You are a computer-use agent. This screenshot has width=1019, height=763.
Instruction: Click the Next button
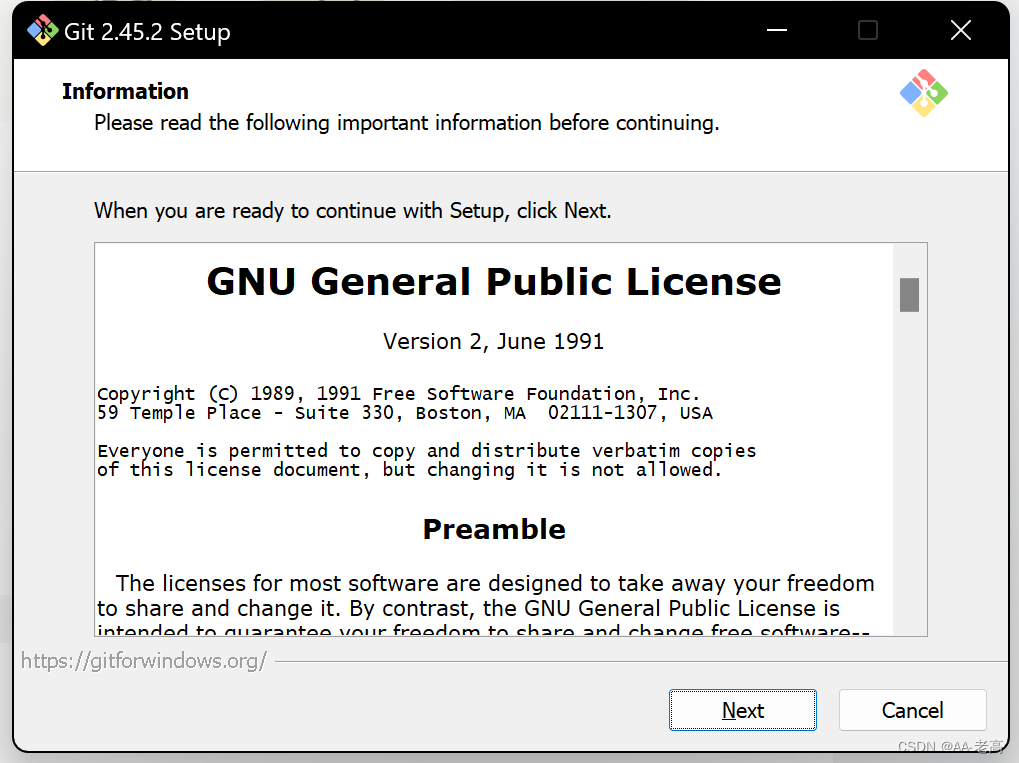[742, 710]
